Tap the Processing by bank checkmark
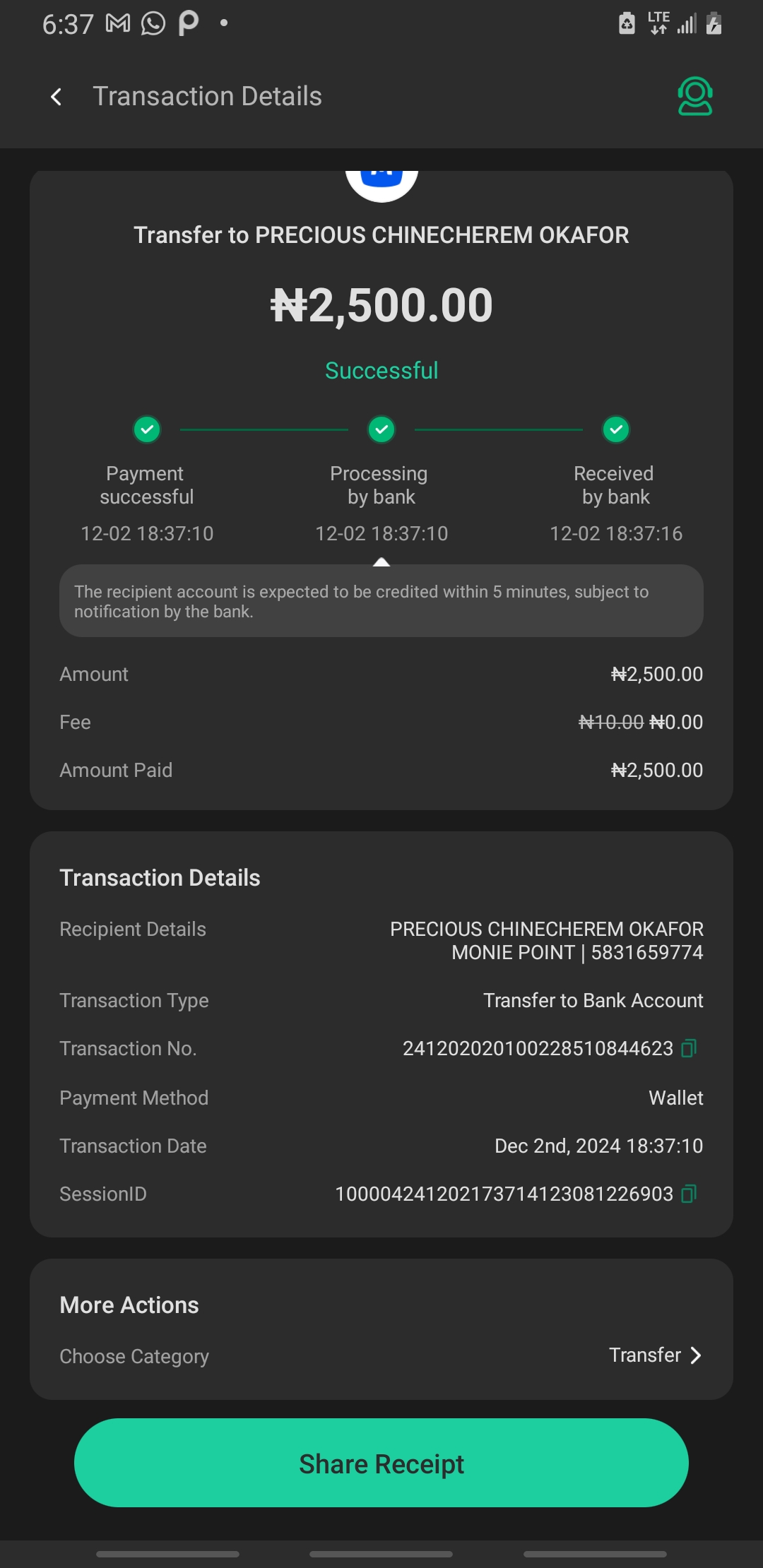Viewport: 763px width, 1568px height. pyautogui.click(x=381, y=429)
